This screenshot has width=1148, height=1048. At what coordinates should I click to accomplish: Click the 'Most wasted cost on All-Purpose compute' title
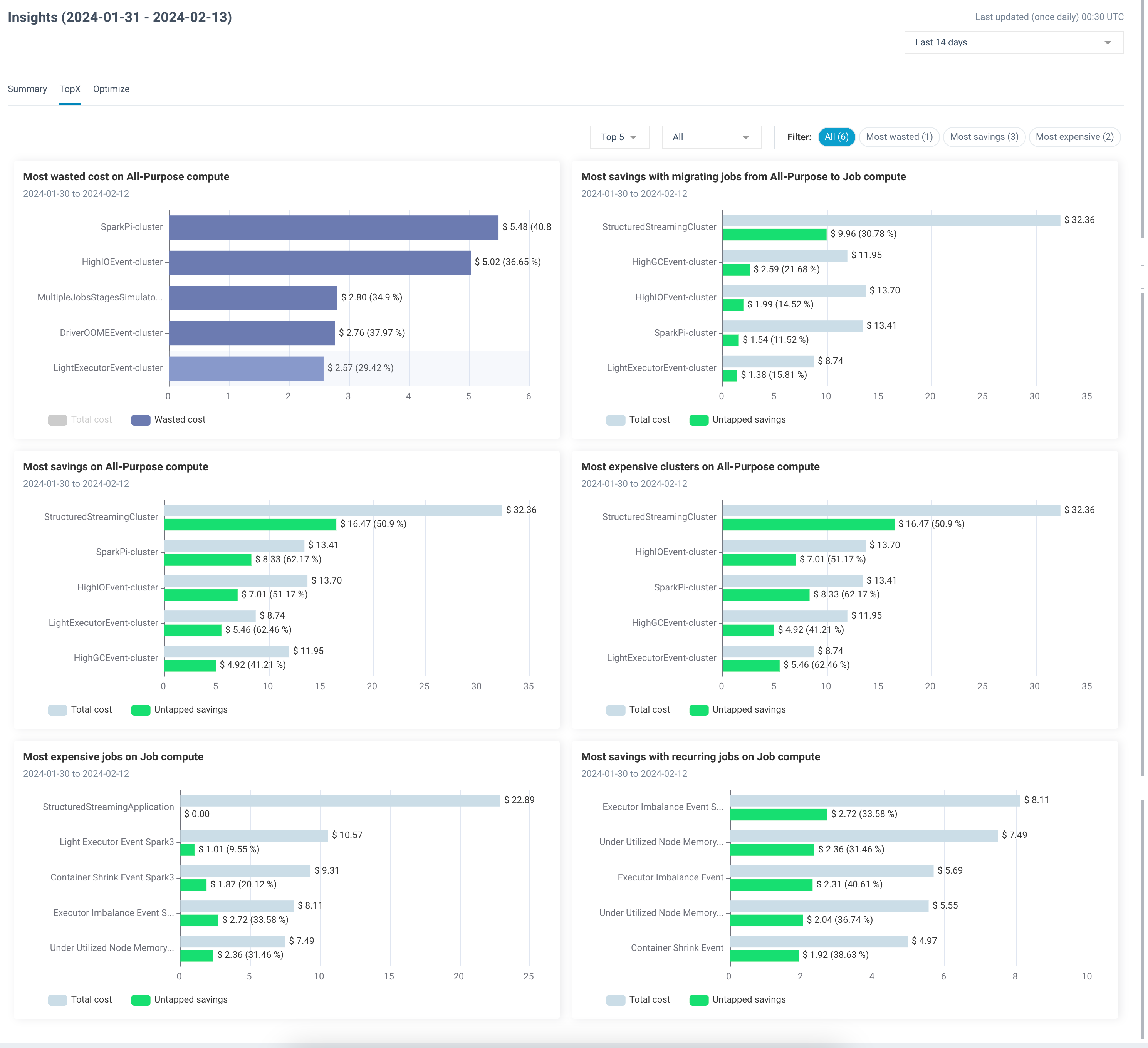click(126, 176)
